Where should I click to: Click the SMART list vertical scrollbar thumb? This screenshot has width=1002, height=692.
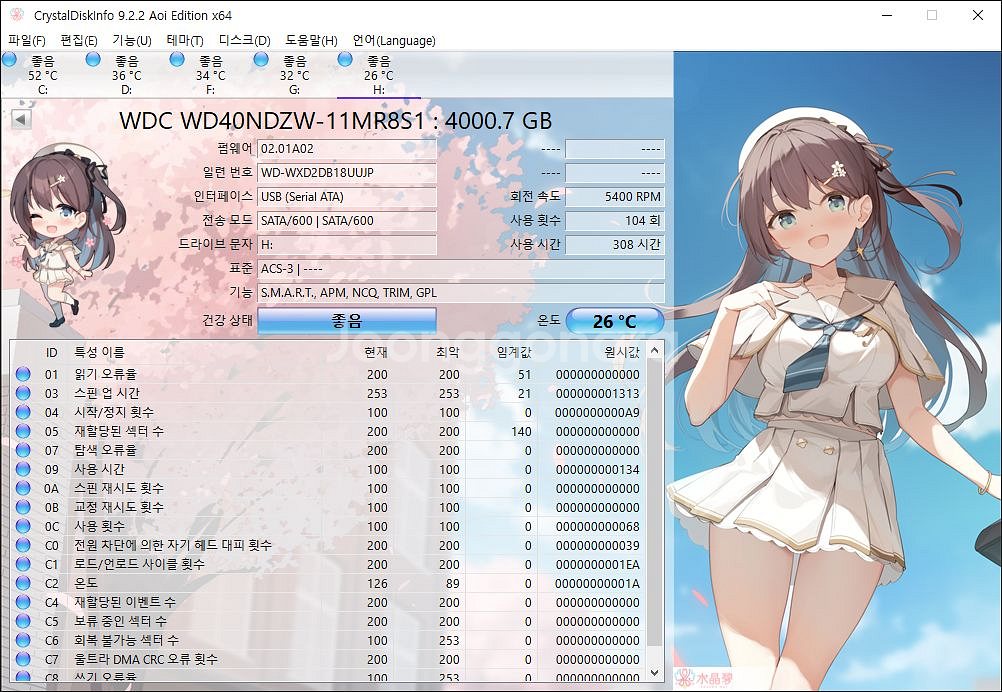coord(654,502)
